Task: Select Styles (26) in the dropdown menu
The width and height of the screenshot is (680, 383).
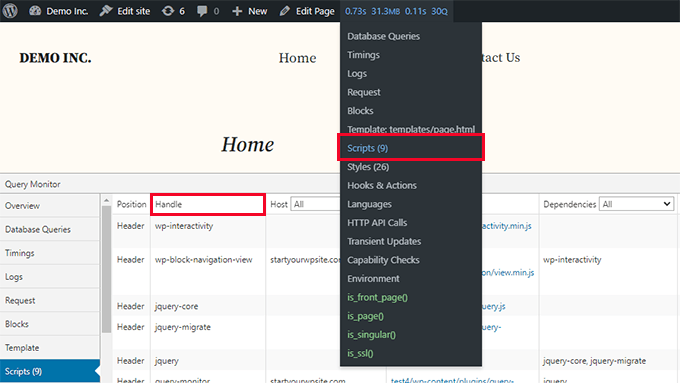Action: point(368,167)
